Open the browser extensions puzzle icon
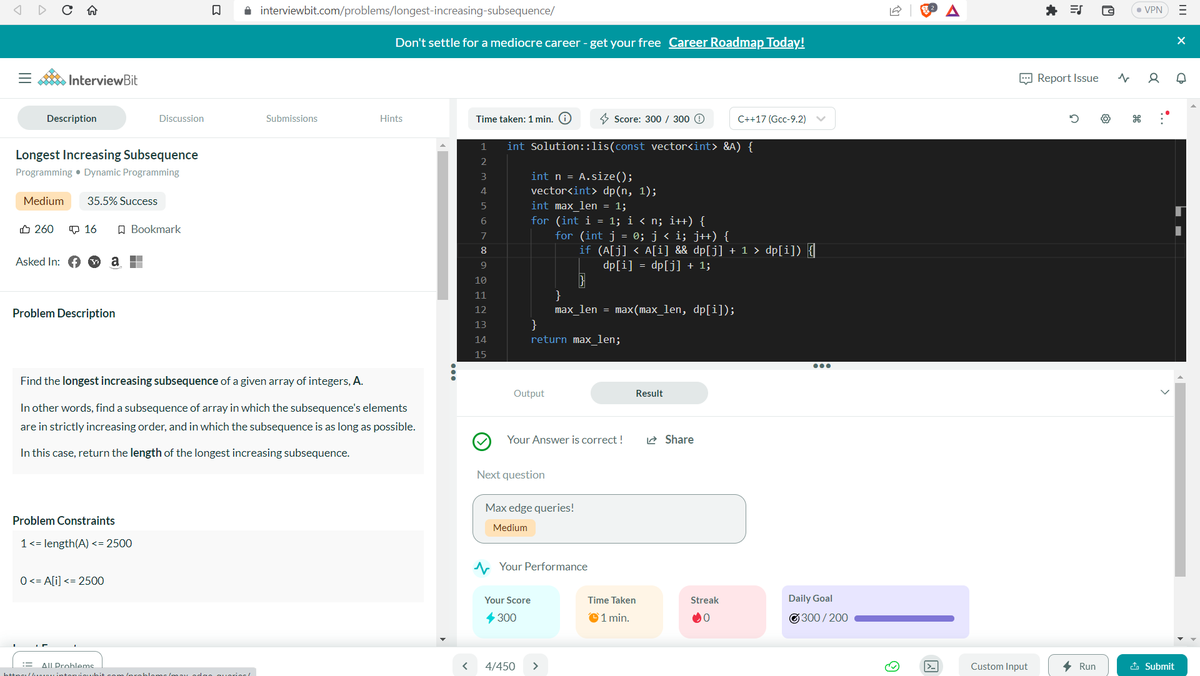This screenshot has width=1200, height=676. click(x=1053, y=10)
